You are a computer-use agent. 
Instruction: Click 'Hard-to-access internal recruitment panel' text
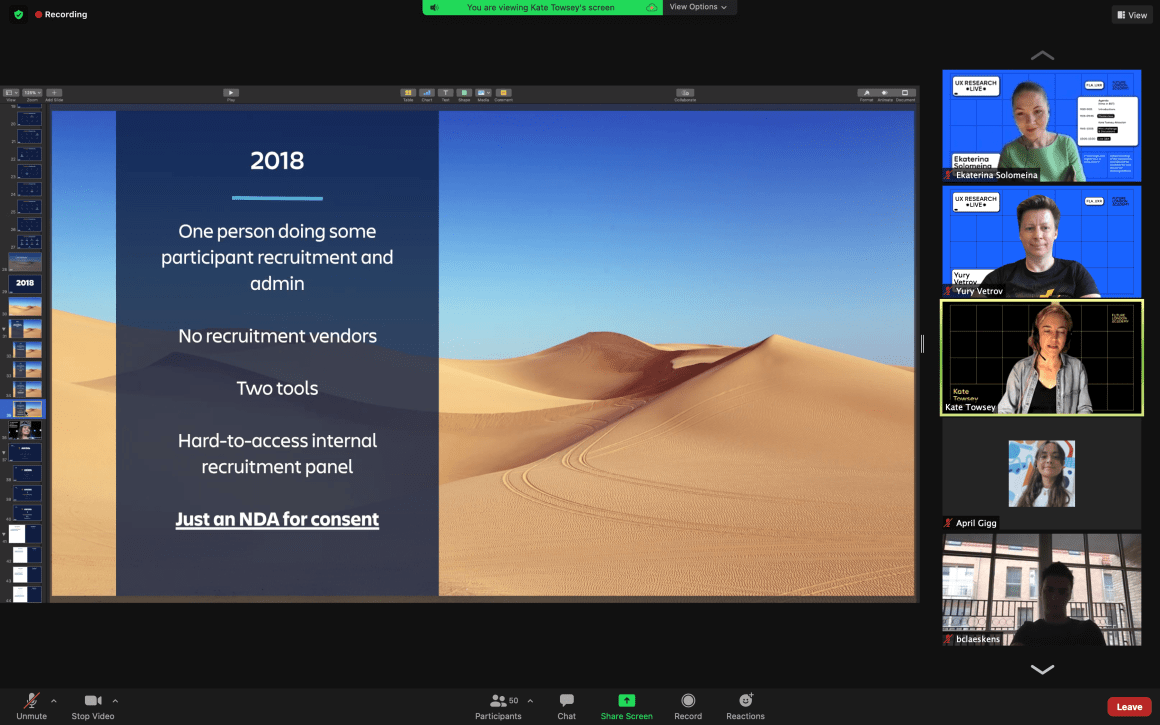point(277,453)
